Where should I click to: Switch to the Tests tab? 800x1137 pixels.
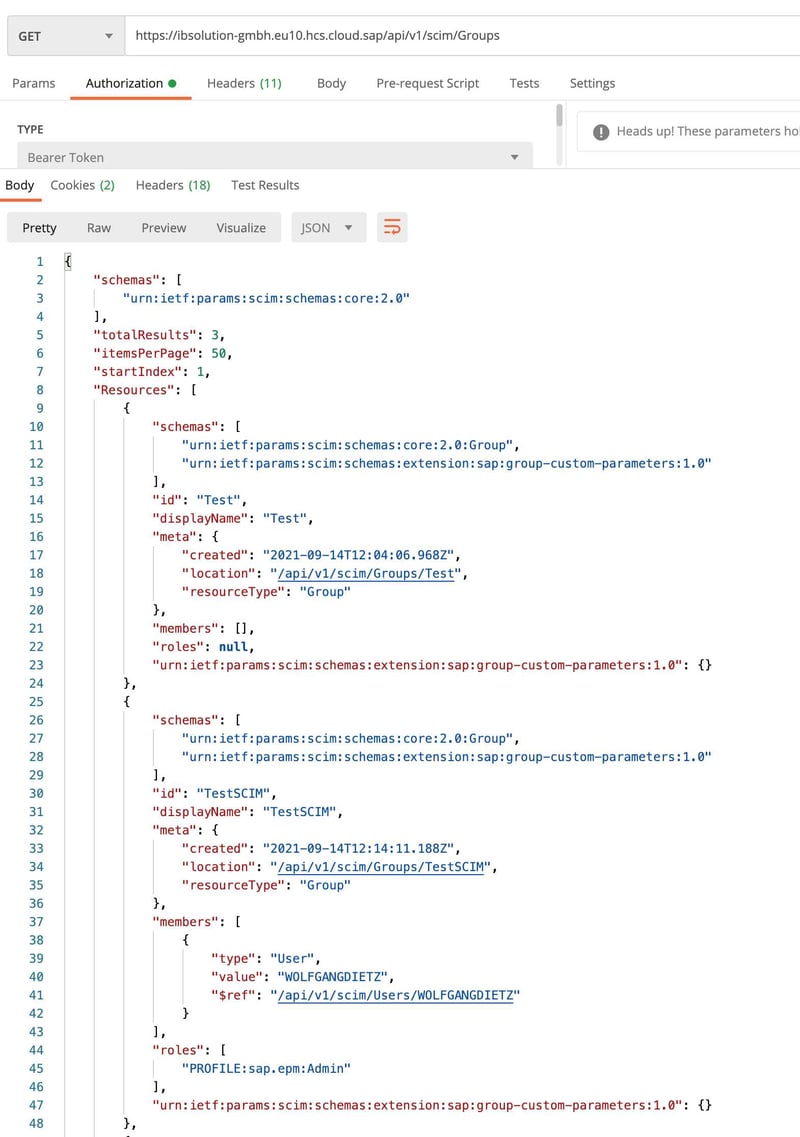pos(524,83)
